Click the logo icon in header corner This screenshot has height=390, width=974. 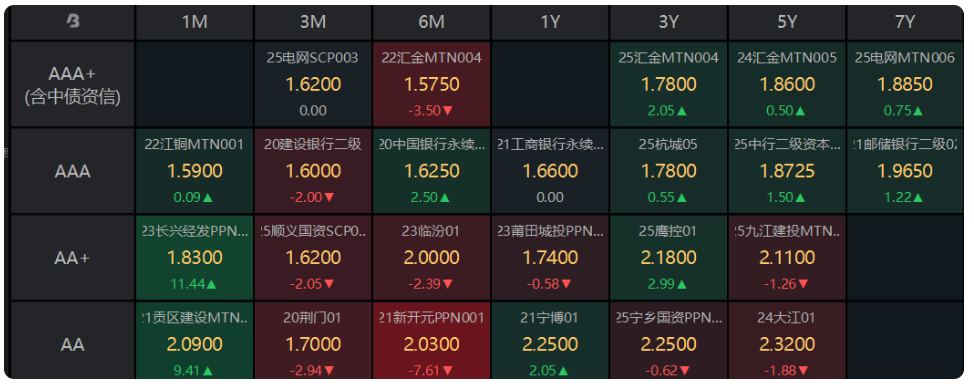[x=73, y=22]
